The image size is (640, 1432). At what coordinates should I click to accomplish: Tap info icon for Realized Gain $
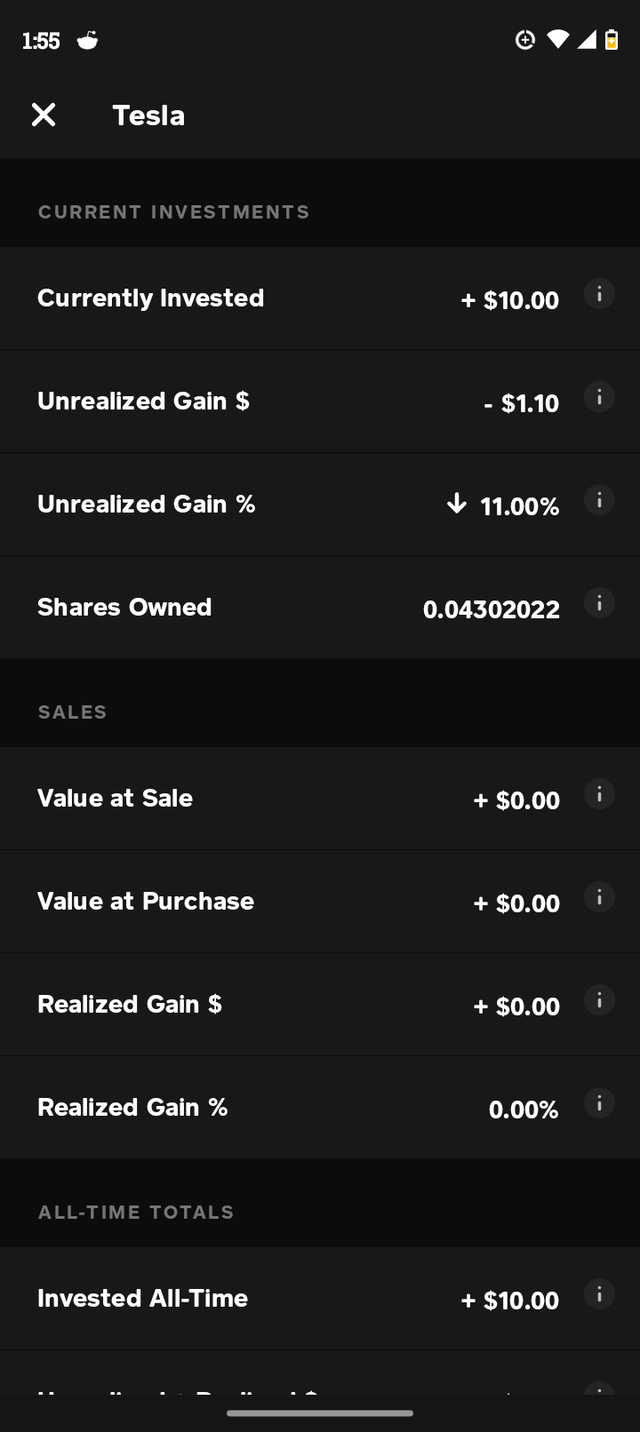pyautogui.click(x=599, y=1000)
